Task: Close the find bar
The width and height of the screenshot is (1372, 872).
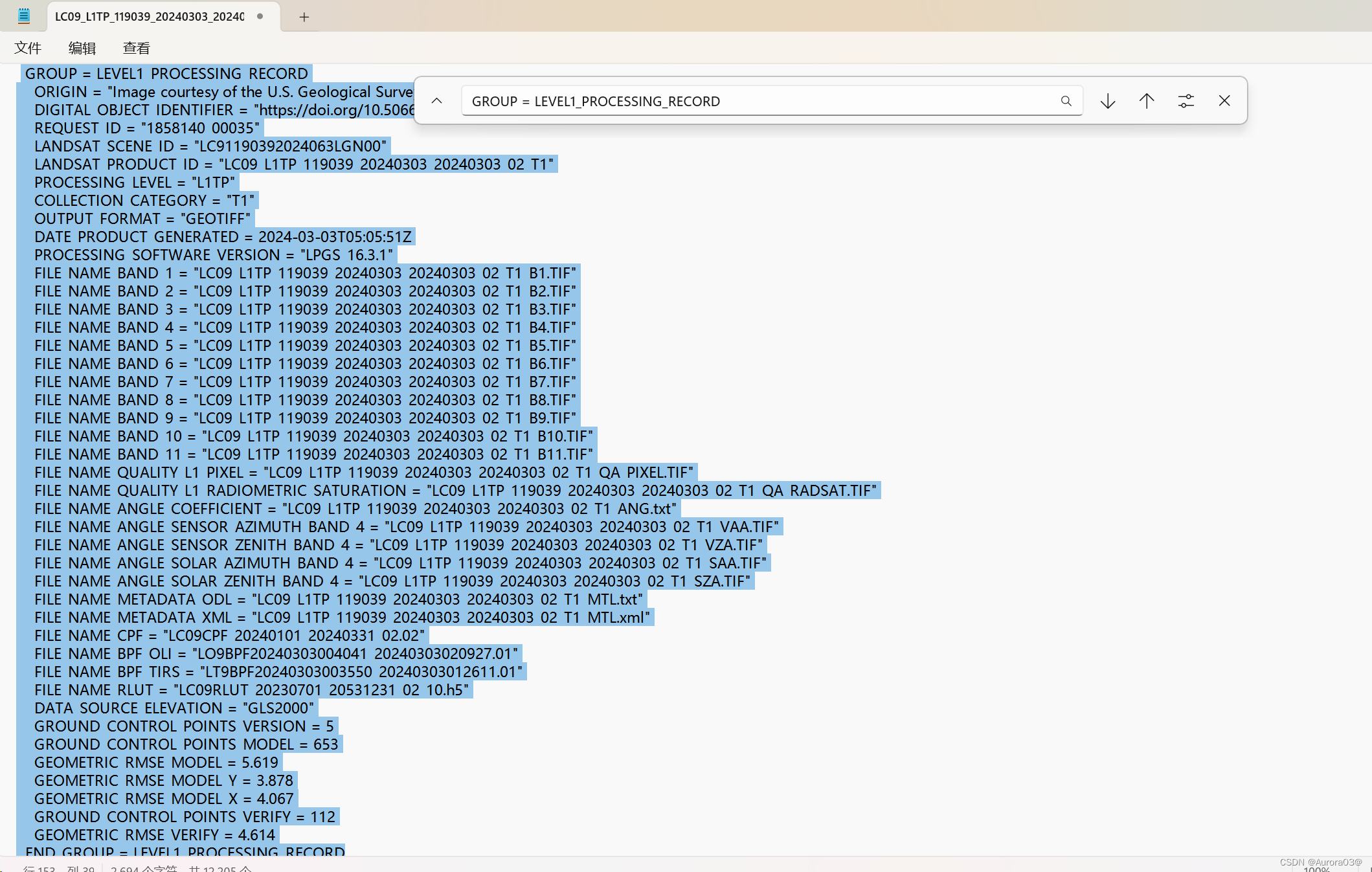Action: (1224, 101)
